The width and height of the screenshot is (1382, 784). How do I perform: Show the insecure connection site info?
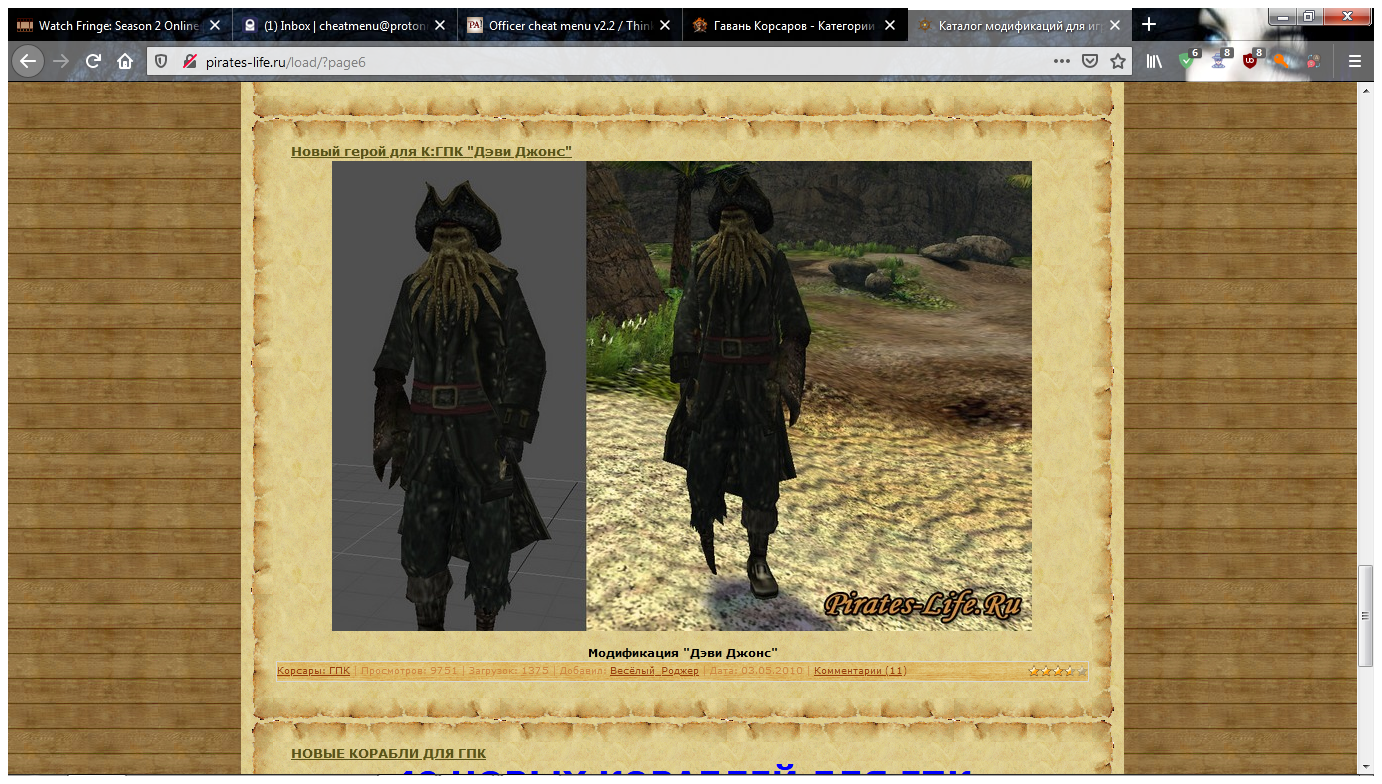(x=189, y=62)
